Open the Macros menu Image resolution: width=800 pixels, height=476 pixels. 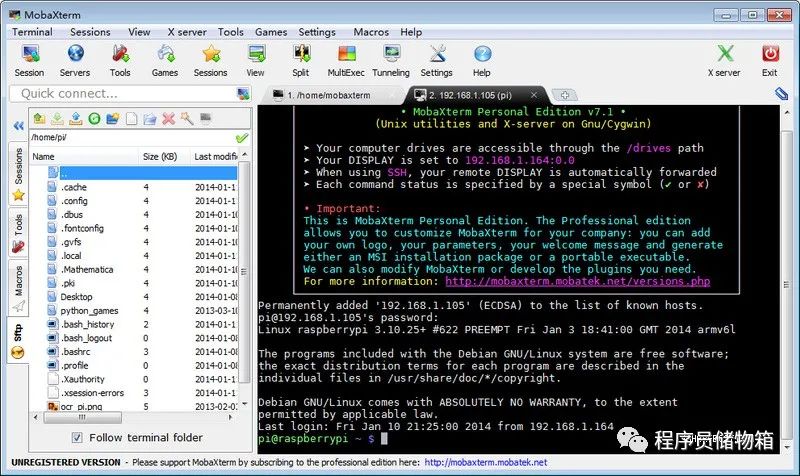tap(371, 32)
